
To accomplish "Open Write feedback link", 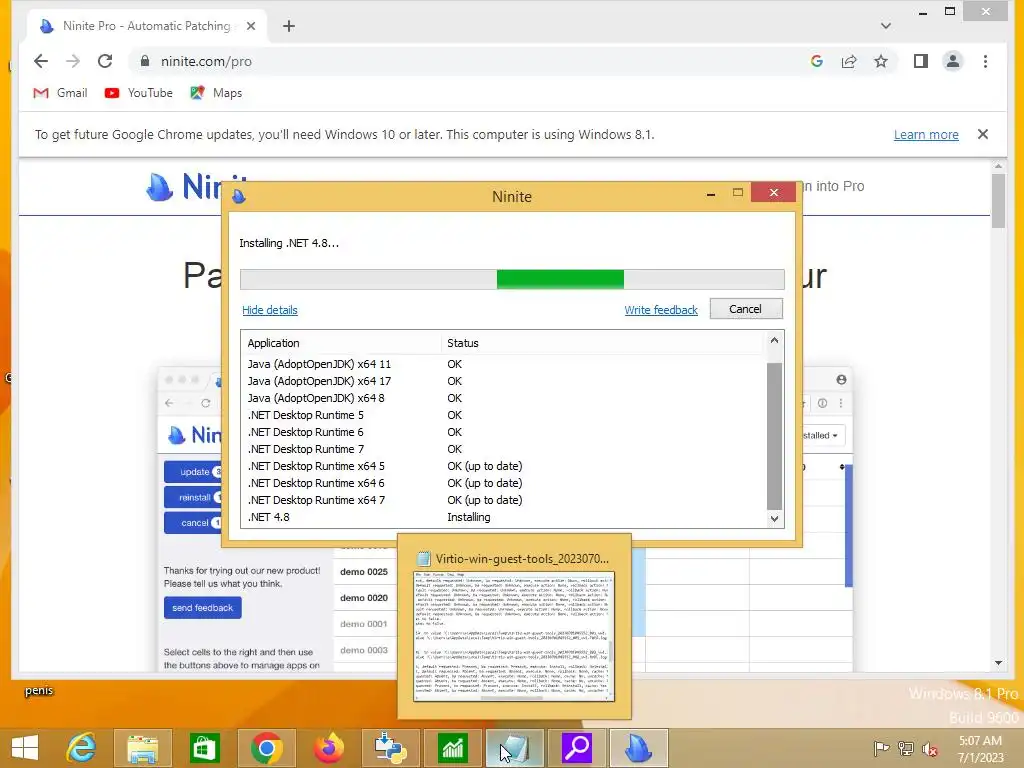I will pyautogui.click(x=661, y=310).
